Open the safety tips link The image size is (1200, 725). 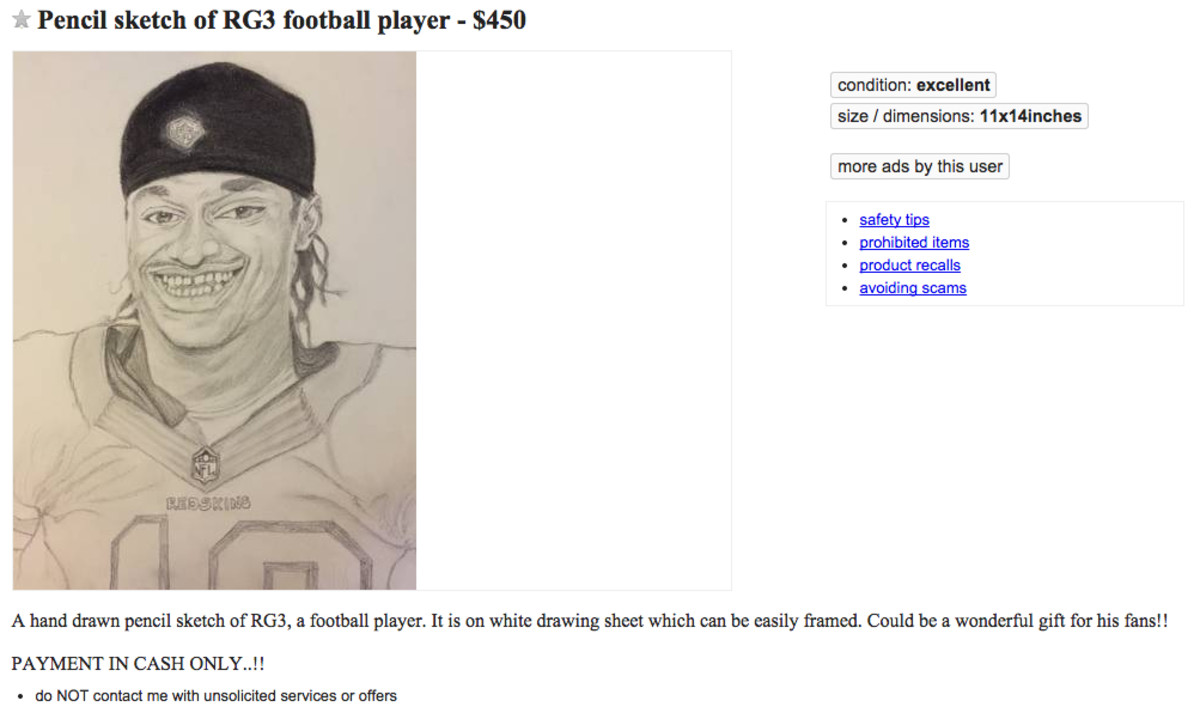coord(894,220)
